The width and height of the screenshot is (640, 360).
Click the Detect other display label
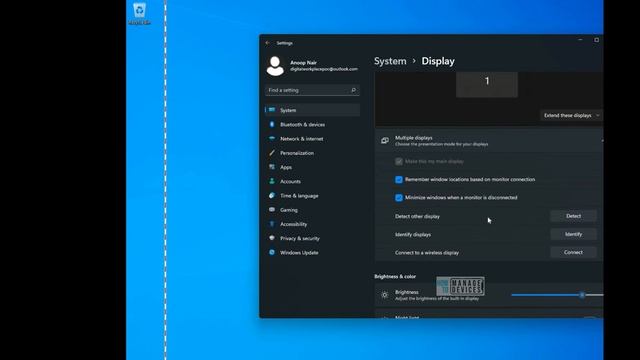click(x=417, y=216)
